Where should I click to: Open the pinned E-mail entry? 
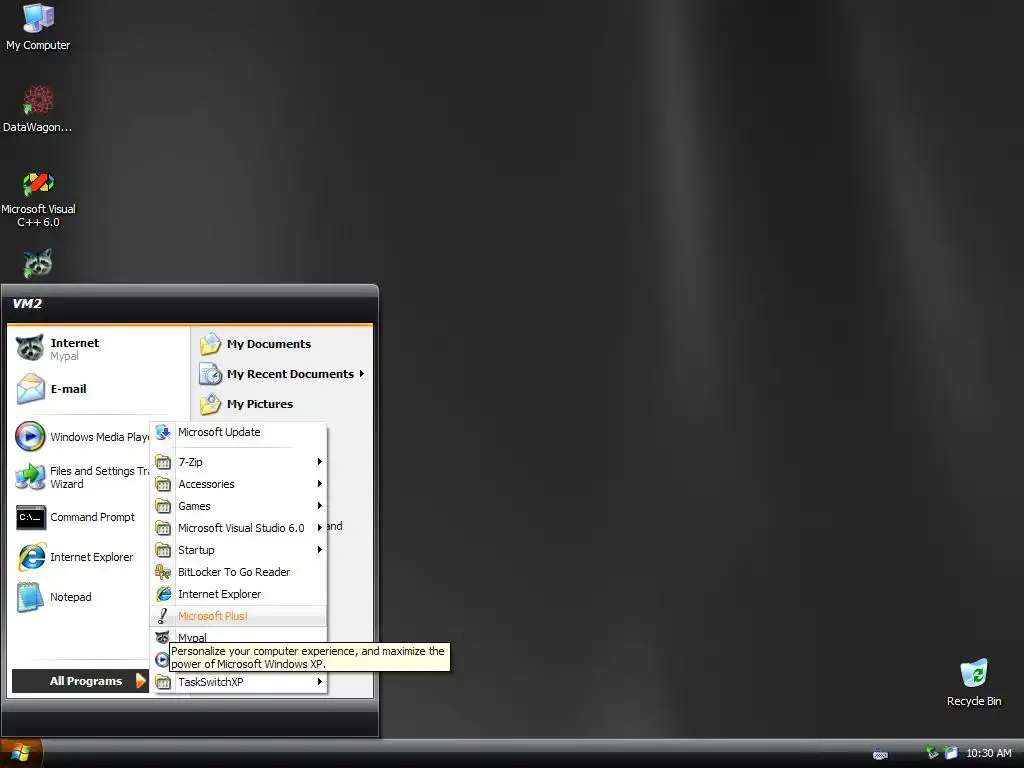[98, 389]
